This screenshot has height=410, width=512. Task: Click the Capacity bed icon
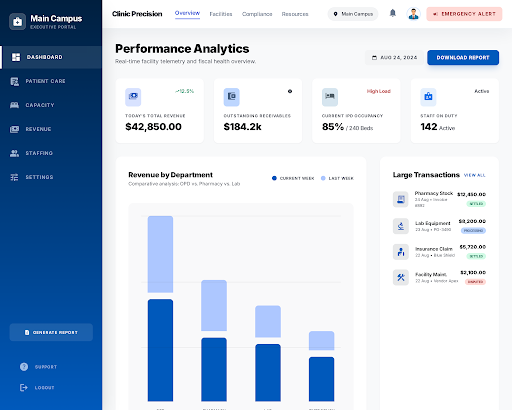point(14,105)
